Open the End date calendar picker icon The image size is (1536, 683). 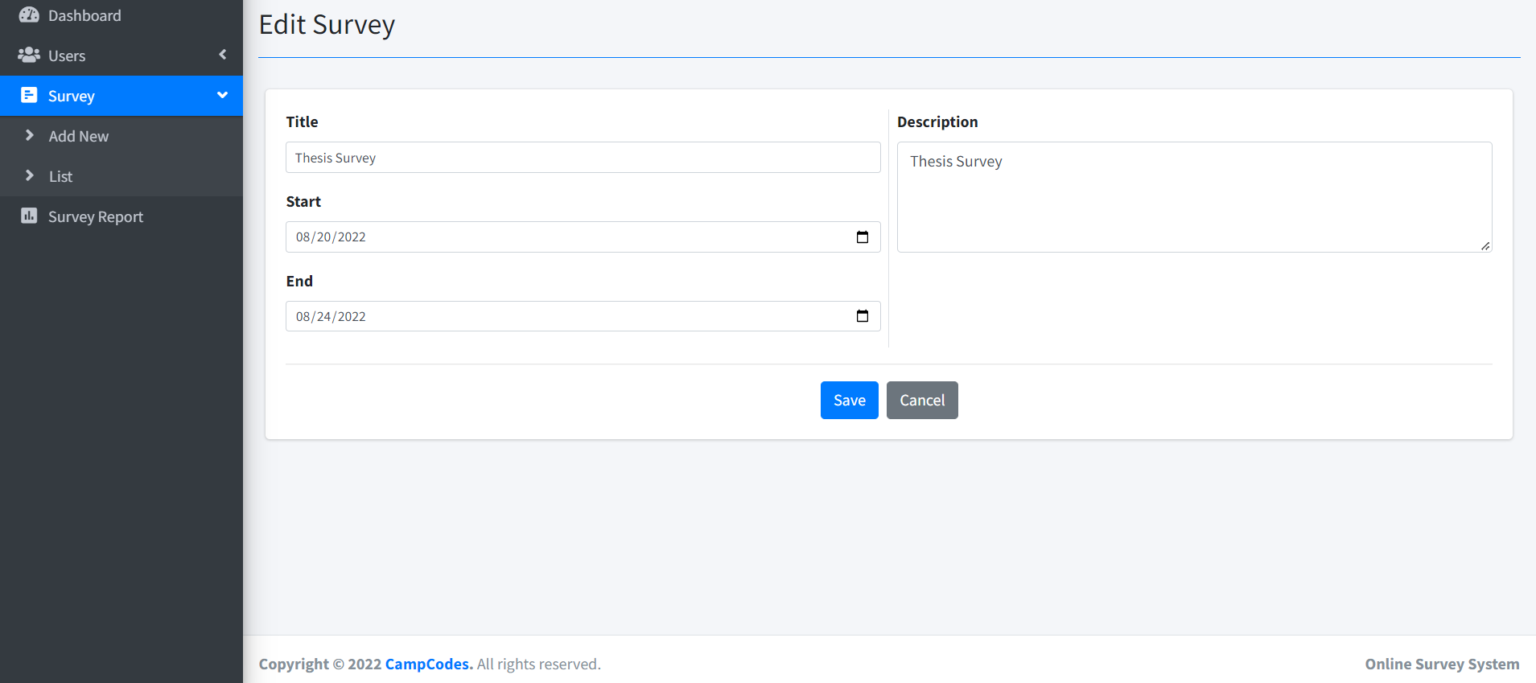(862, 316)
